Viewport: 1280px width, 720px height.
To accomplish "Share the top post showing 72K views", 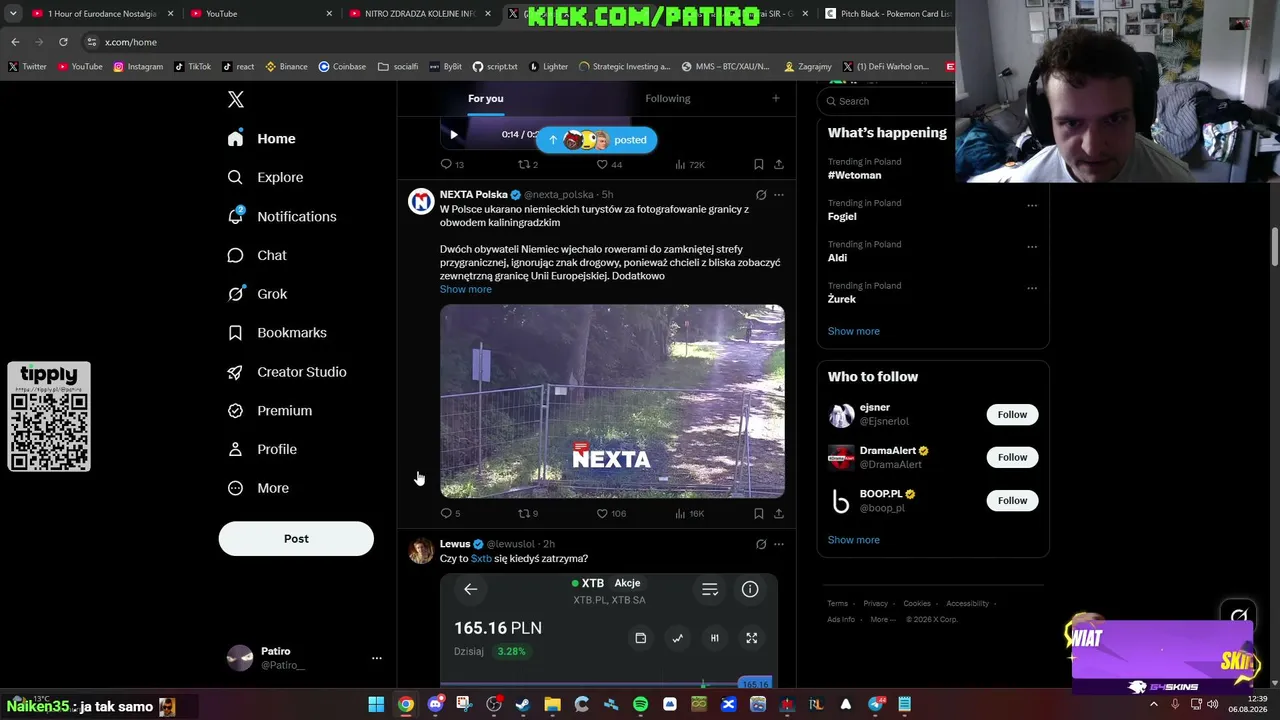I will (x=779, y=164).
